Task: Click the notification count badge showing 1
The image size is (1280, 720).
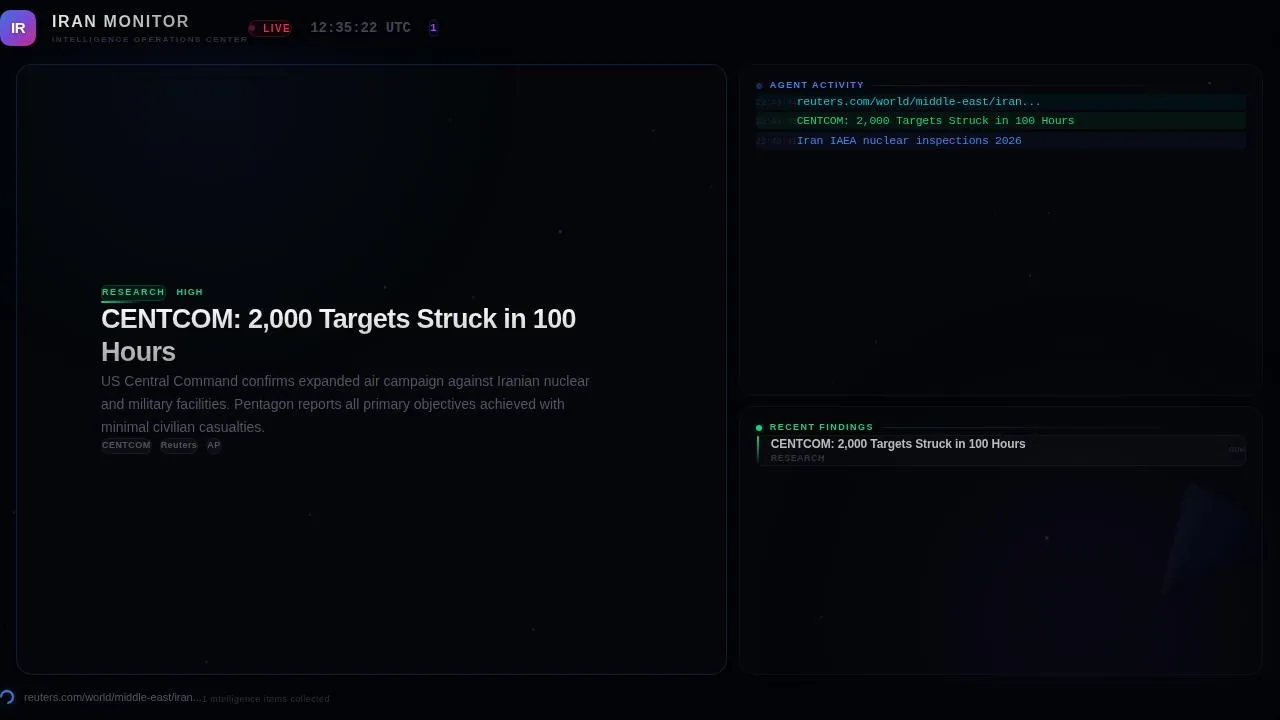Action: (433, 28)
